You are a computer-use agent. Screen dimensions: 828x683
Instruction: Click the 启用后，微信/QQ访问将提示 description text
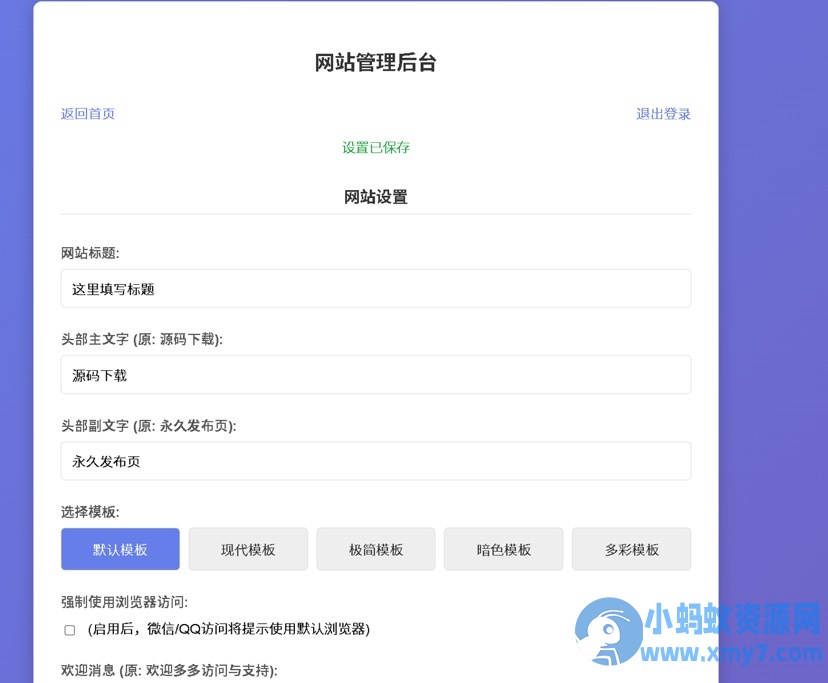pyautogui.click(x=229, y=629)
